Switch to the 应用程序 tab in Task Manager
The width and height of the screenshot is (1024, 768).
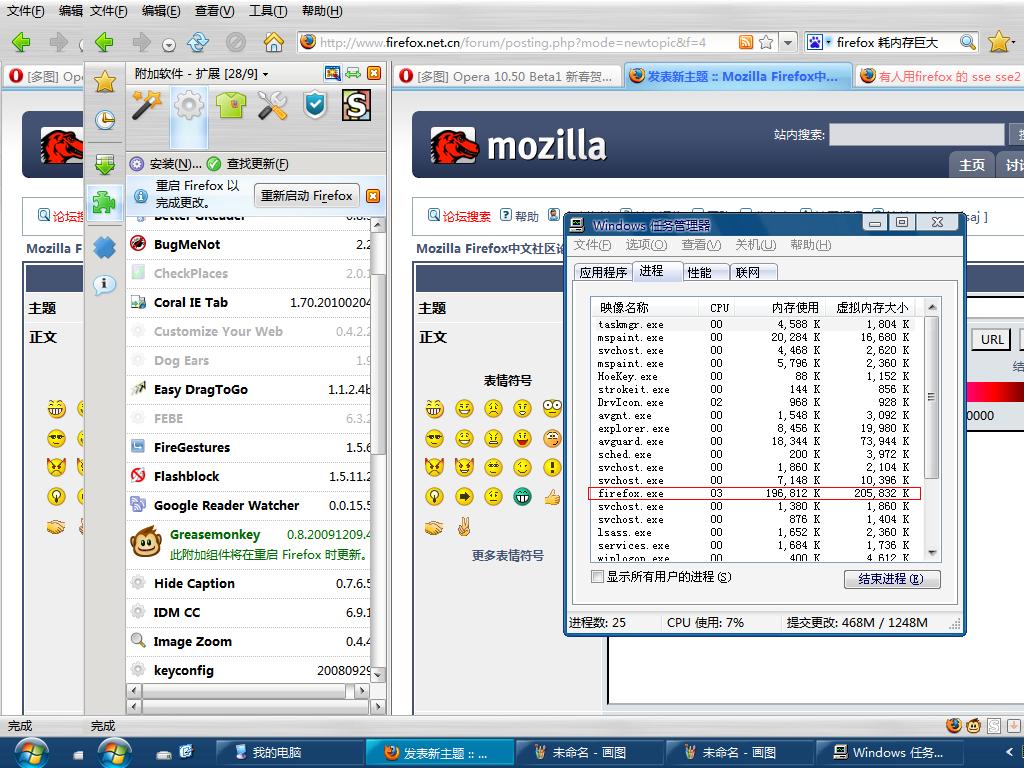point(603,272)
